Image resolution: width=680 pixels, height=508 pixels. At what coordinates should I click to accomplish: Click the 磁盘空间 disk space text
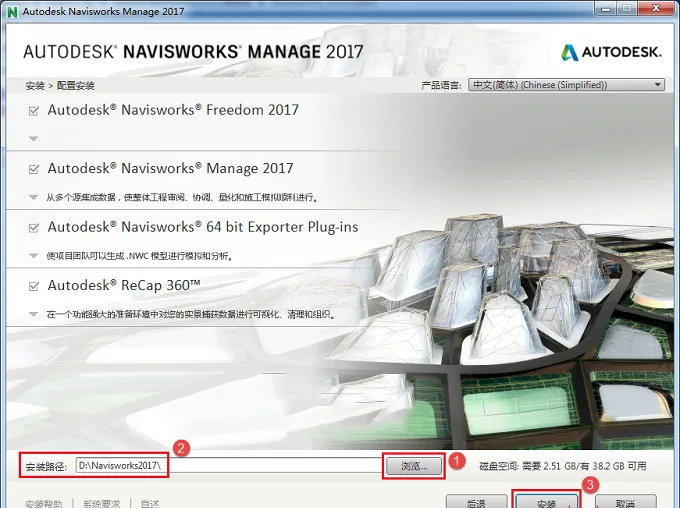pyautogui.click(x=562, y=466)
